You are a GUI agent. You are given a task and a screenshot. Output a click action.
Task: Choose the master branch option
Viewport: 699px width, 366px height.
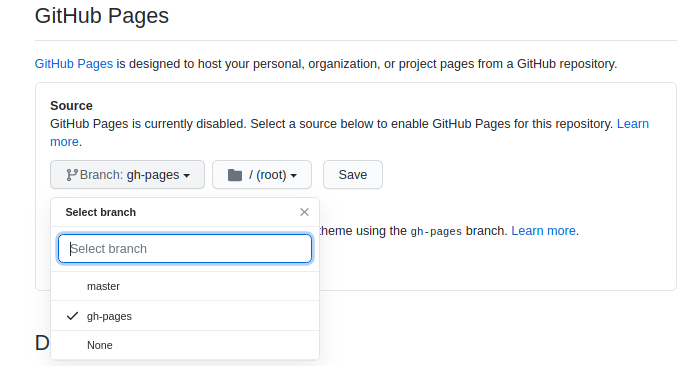185,286
